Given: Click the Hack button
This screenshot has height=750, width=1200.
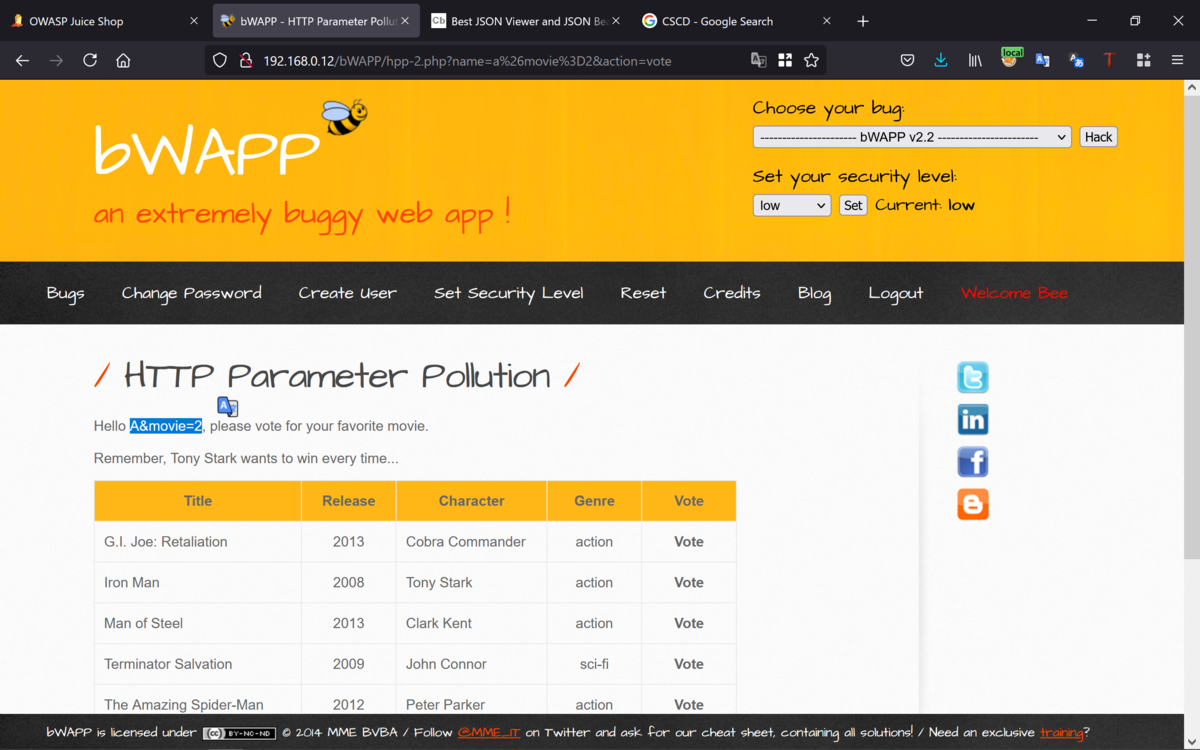Looking at the screenshot, I should click(x=1098, y=137).
